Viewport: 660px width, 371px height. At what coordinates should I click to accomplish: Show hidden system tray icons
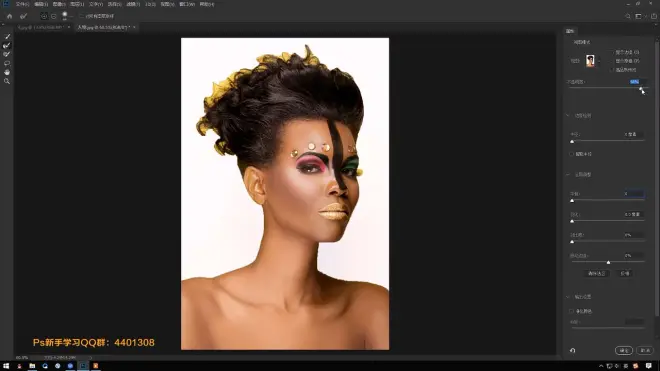pyautogui.click(x=601, y=366)
